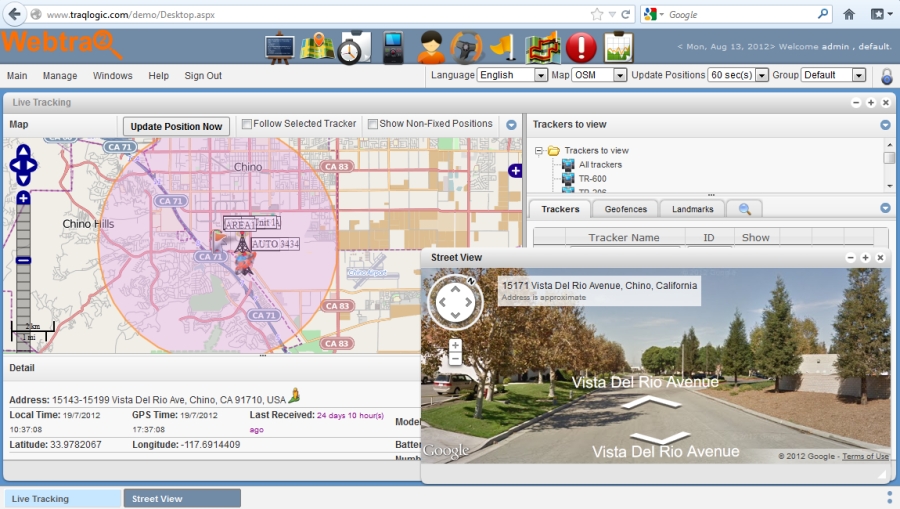Screen dimensions: 900x509
Task: Open the clipboard chart reports icon
Action: click(x=618, y=47)
